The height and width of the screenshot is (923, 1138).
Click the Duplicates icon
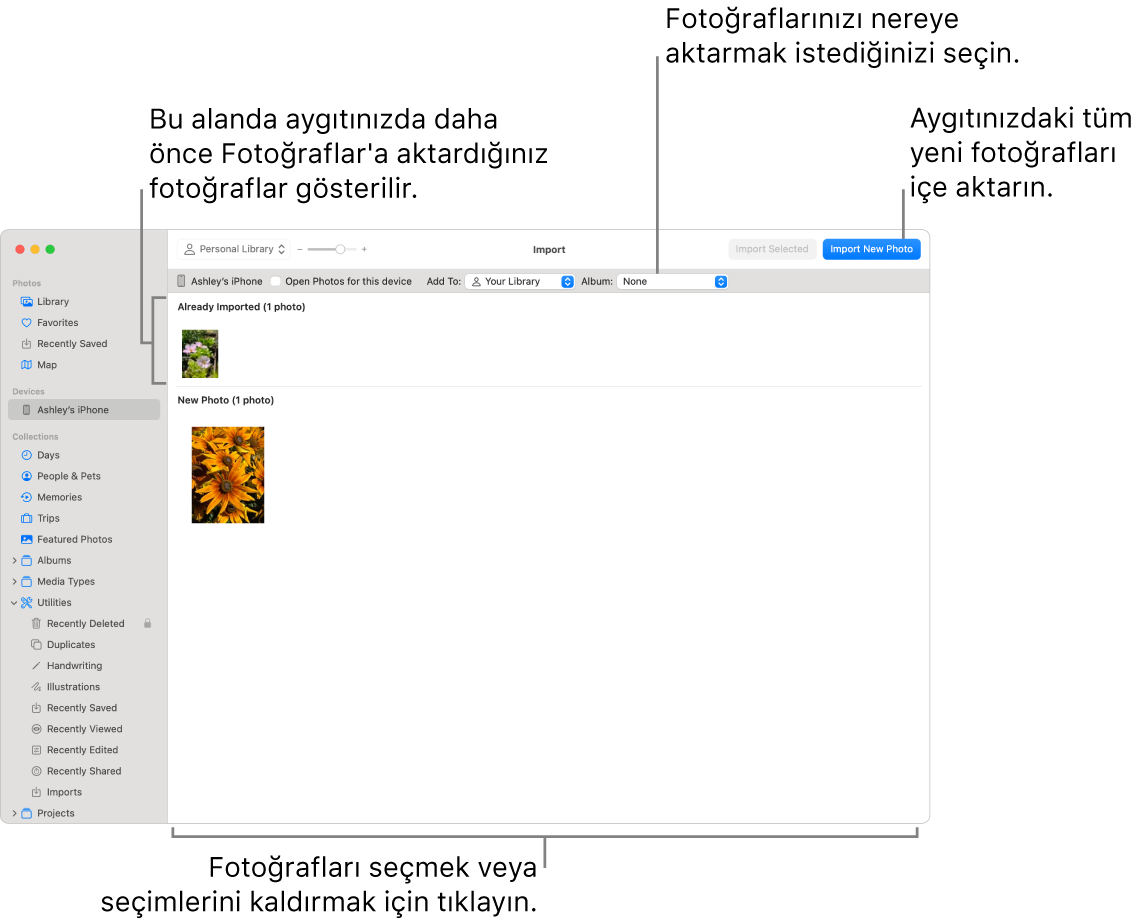(x=36, y=645)
